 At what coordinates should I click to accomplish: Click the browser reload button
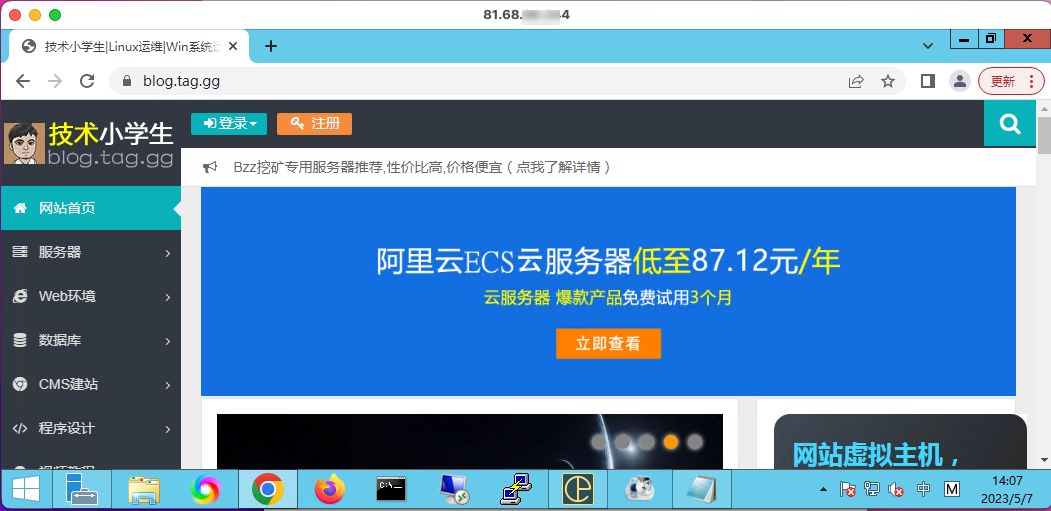coord(87,81)
